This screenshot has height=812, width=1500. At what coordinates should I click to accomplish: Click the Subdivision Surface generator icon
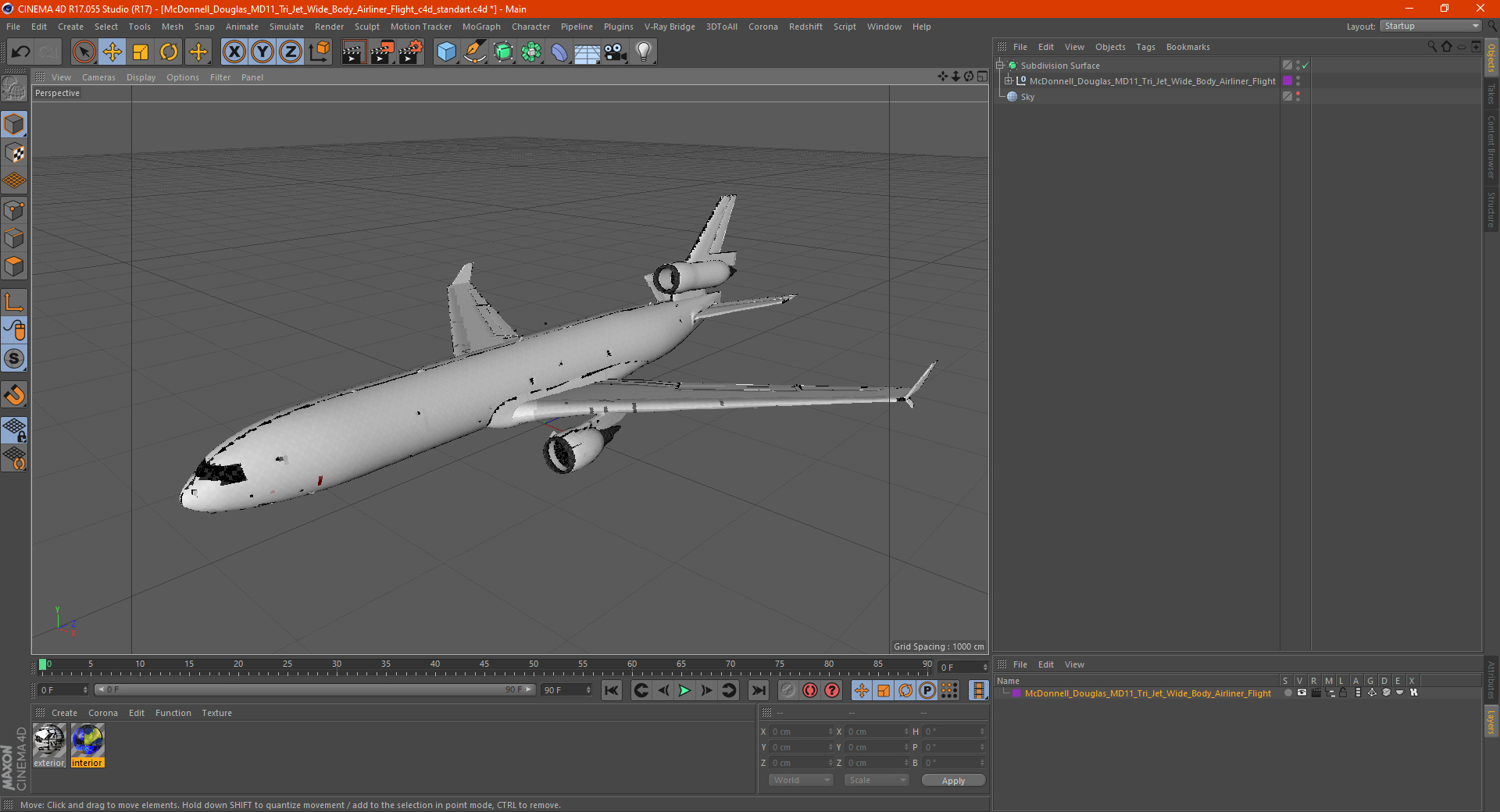click(503, 52)
